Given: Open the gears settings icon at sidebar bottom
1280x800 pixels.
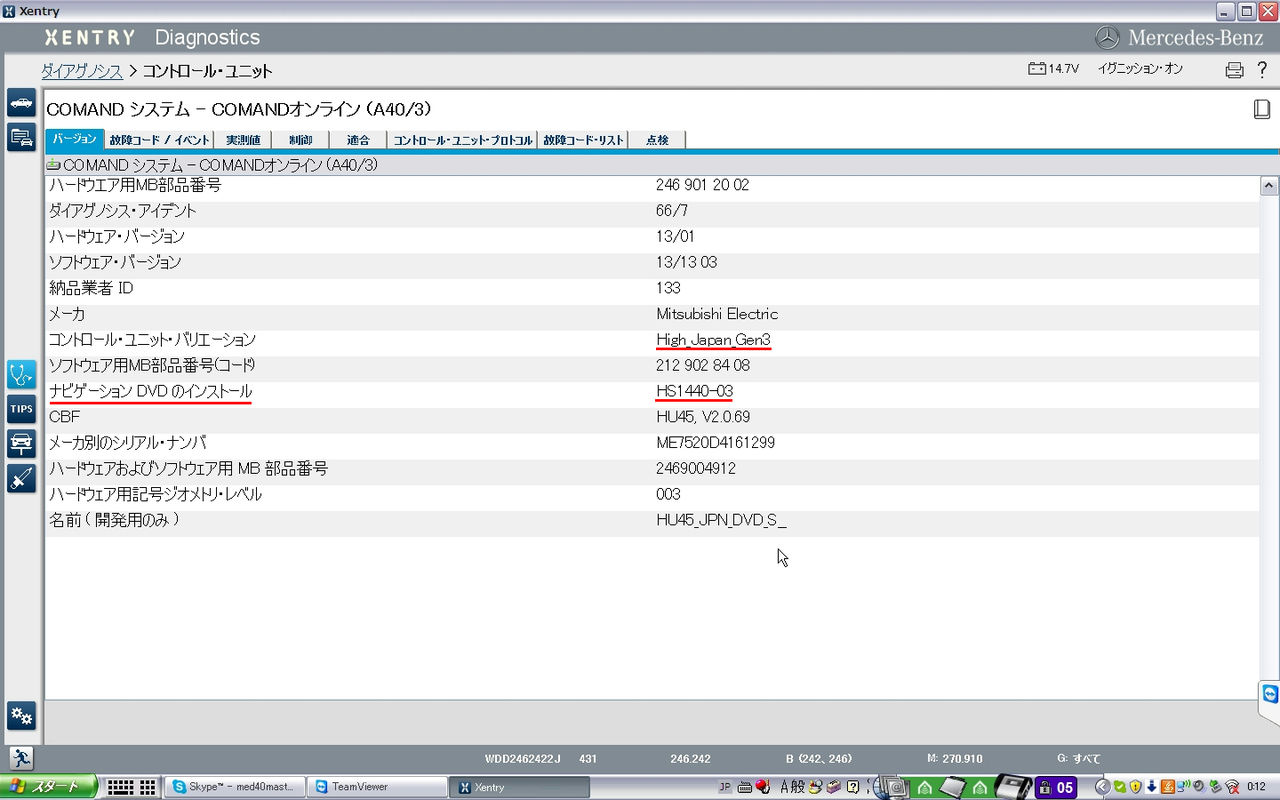Looking at the screenshot, I should 21,716.
